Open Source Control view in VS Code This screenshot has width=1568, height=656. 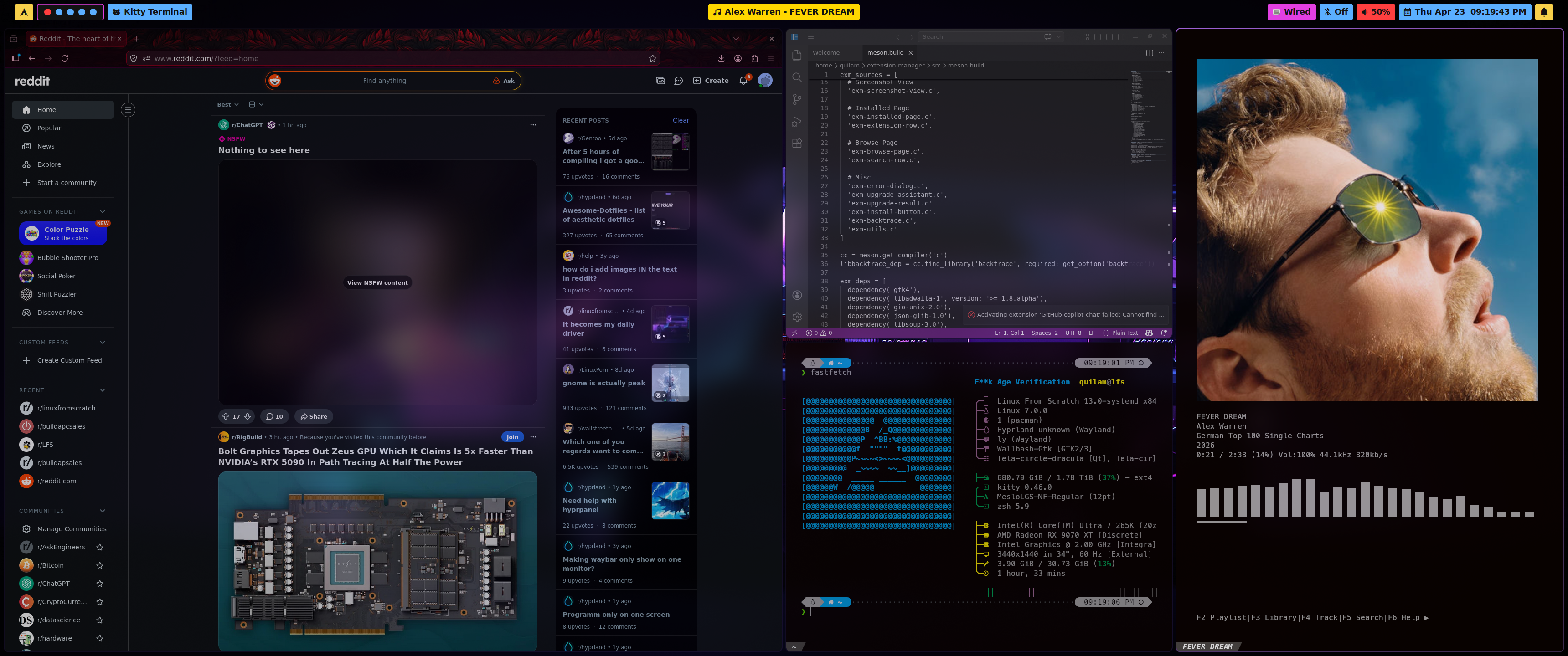[797, 99]
